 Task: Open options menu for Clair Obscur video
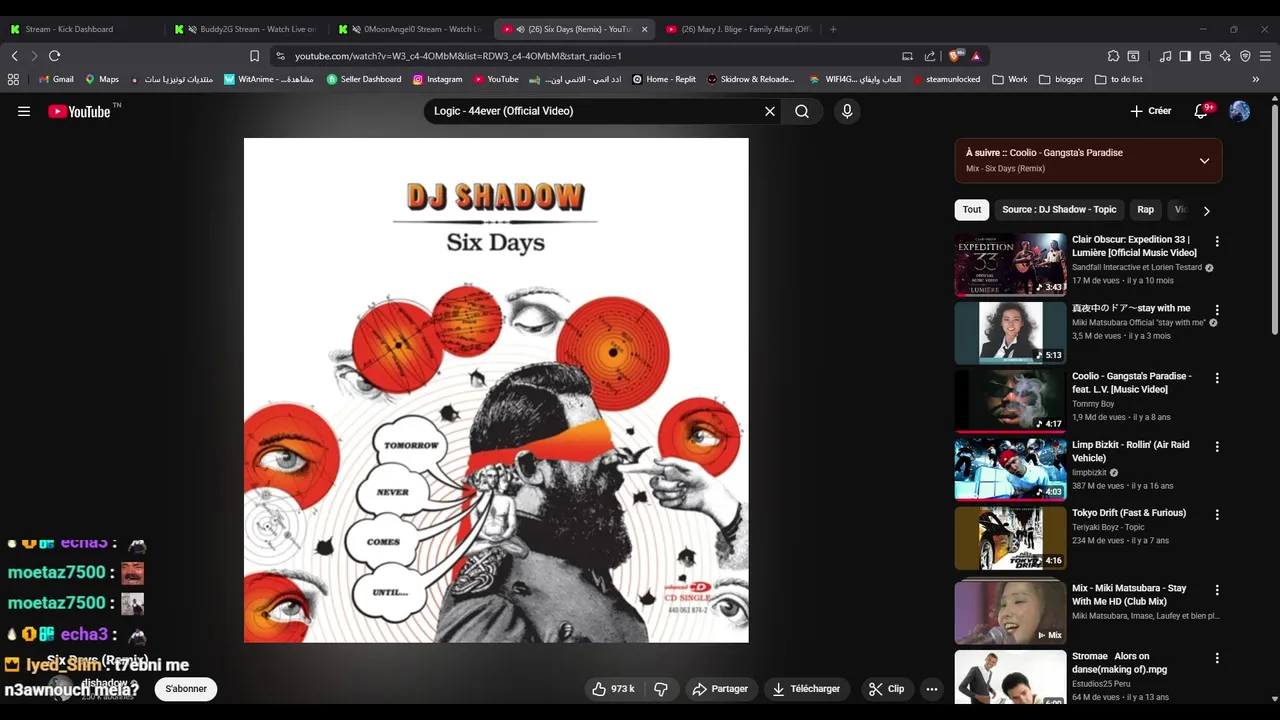1217,241
